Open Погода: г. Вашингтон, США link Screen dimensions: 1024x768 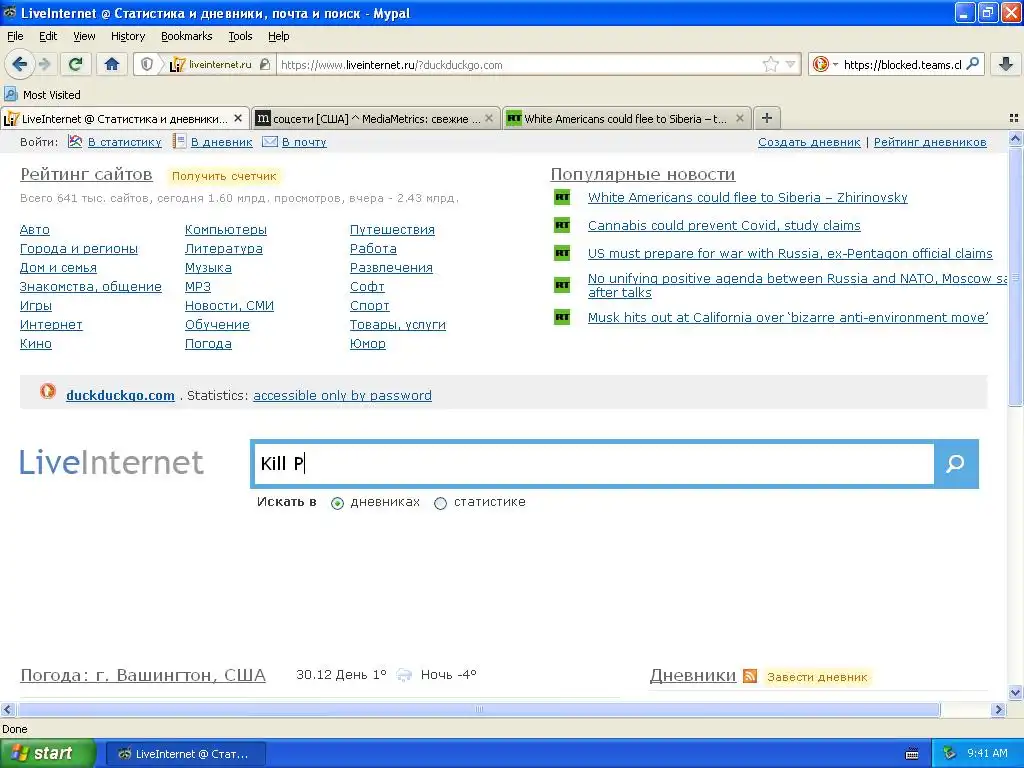pyautogui.click(x=143, y=675)
